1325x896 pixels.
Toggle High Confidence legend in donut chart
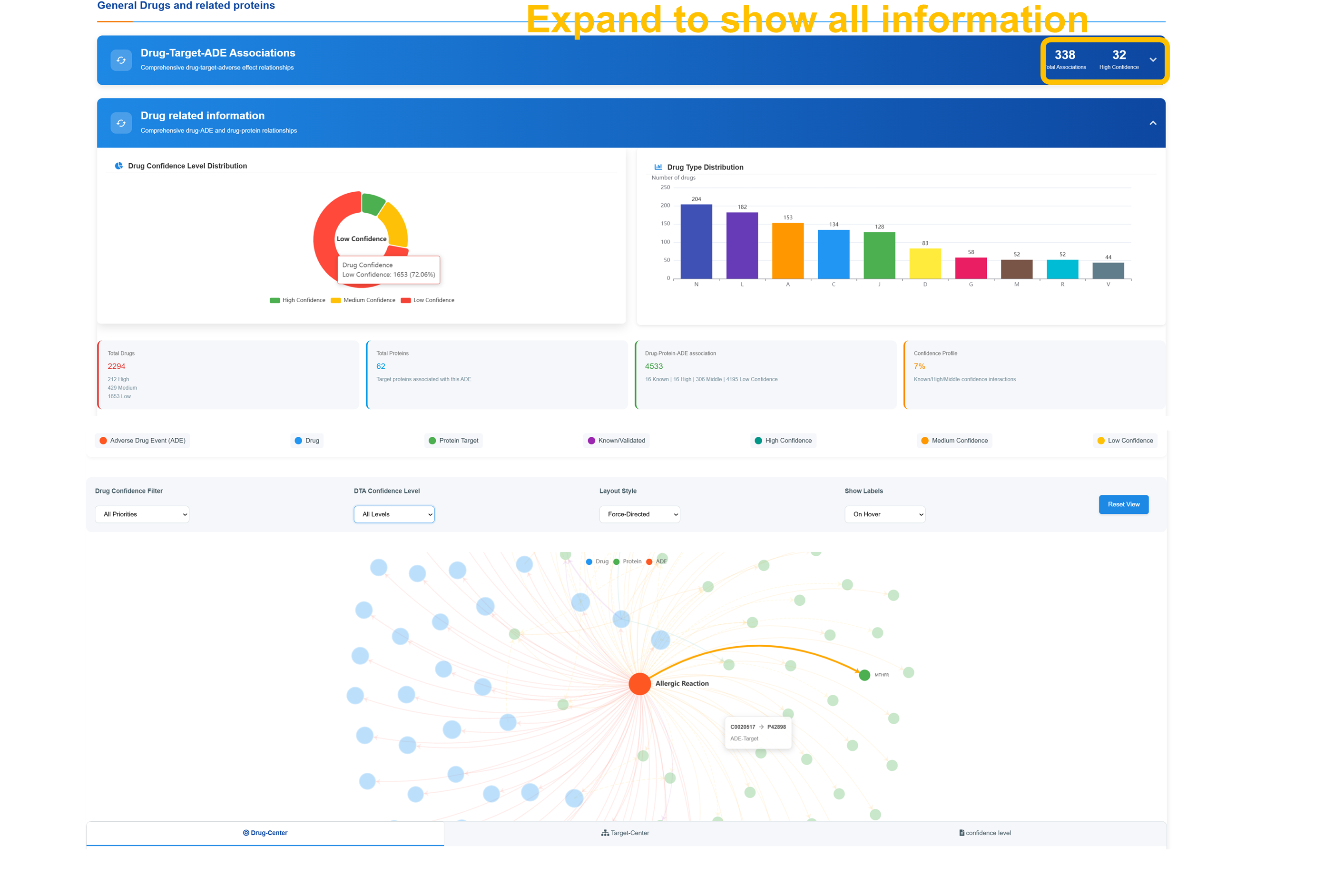tap(297, 300)
